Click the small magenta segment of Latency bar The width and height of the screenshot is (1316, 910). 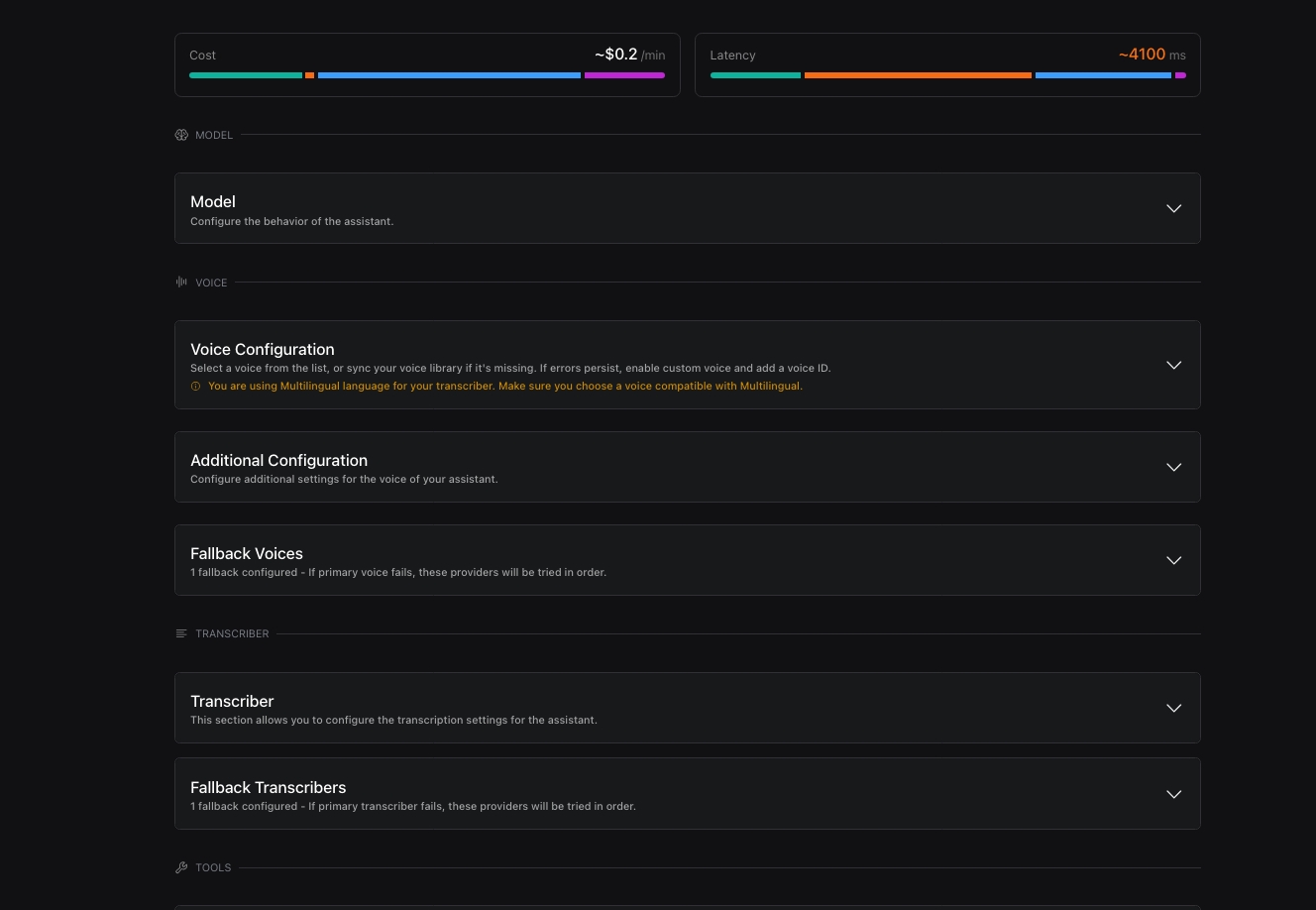[x=1180, y=75]
